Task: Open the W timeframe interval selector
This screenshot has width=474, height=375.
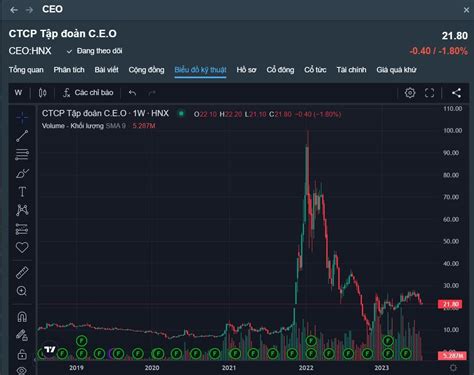Action: pos(18,93)
